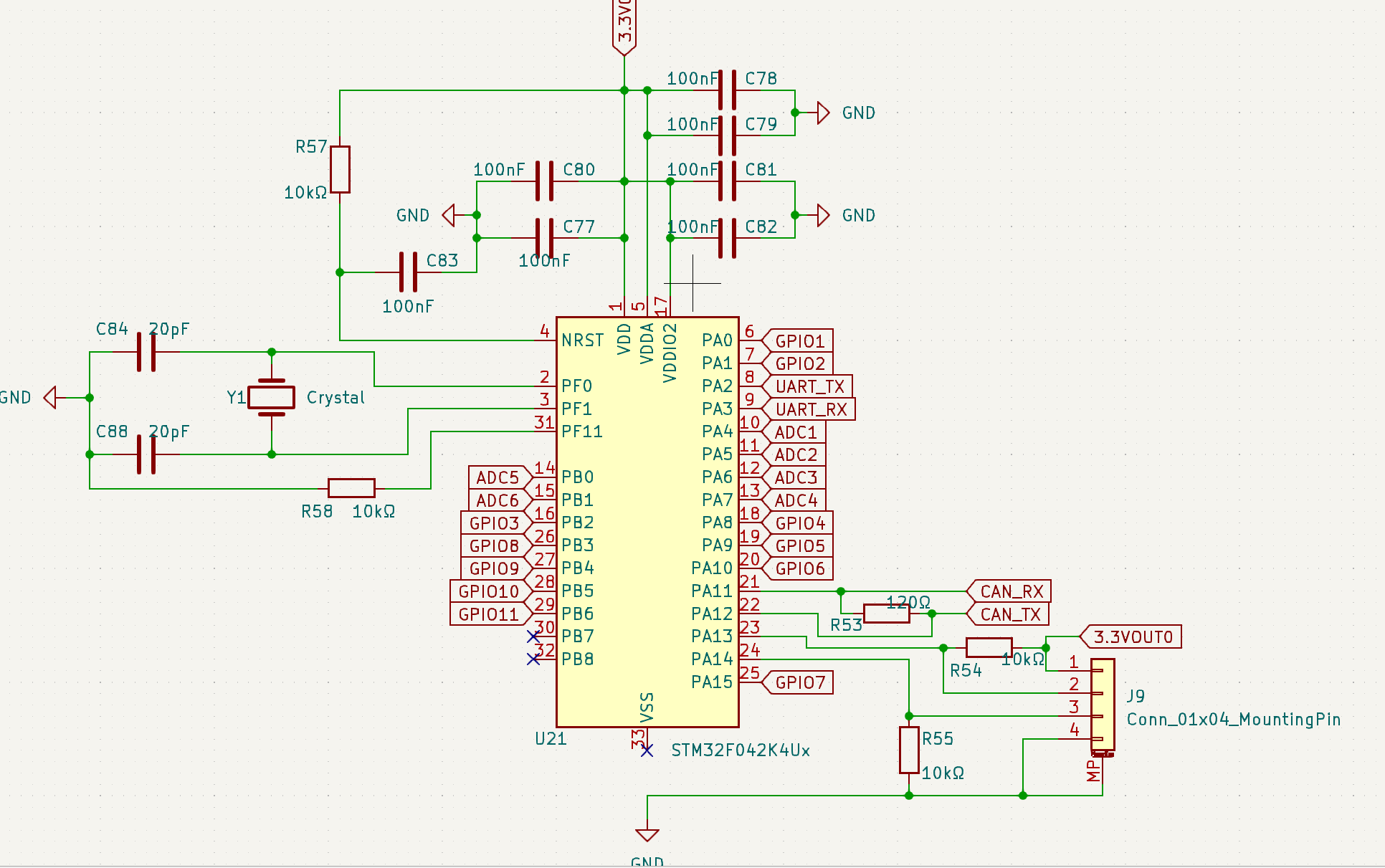The height and width of the screenshot is (868, 1385).
Task: Select the ADC2 global label
Action: click(793, 455)
